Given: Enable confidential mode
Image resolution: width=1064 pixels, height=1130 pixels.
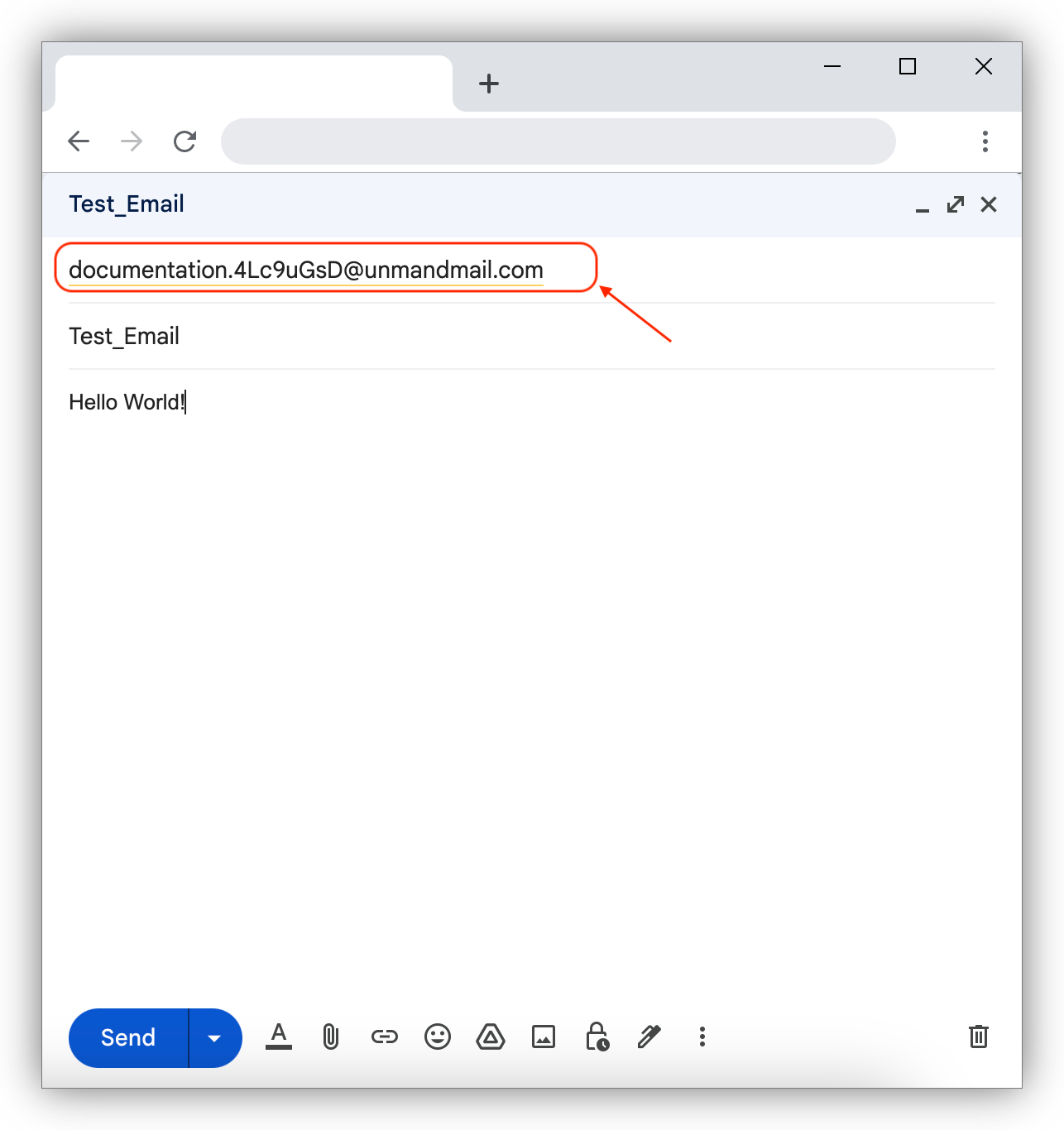Looking at the screenshot, I should [597, 1037].
